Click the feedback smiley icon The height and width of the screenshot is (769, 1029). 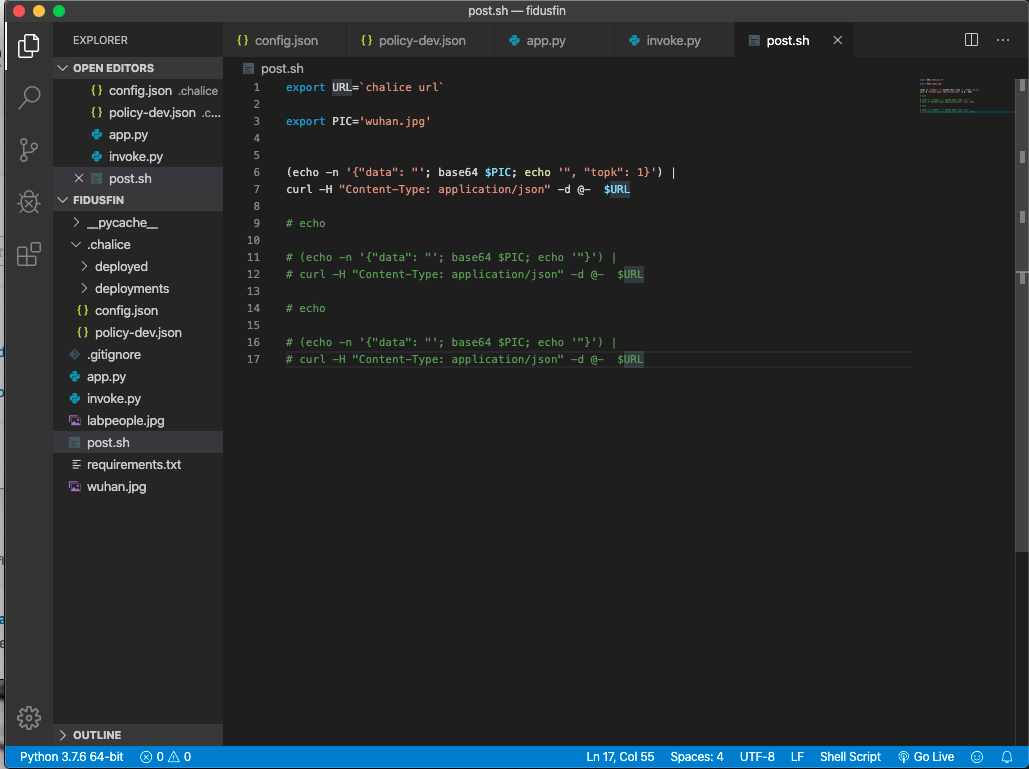tap(977, 757)
